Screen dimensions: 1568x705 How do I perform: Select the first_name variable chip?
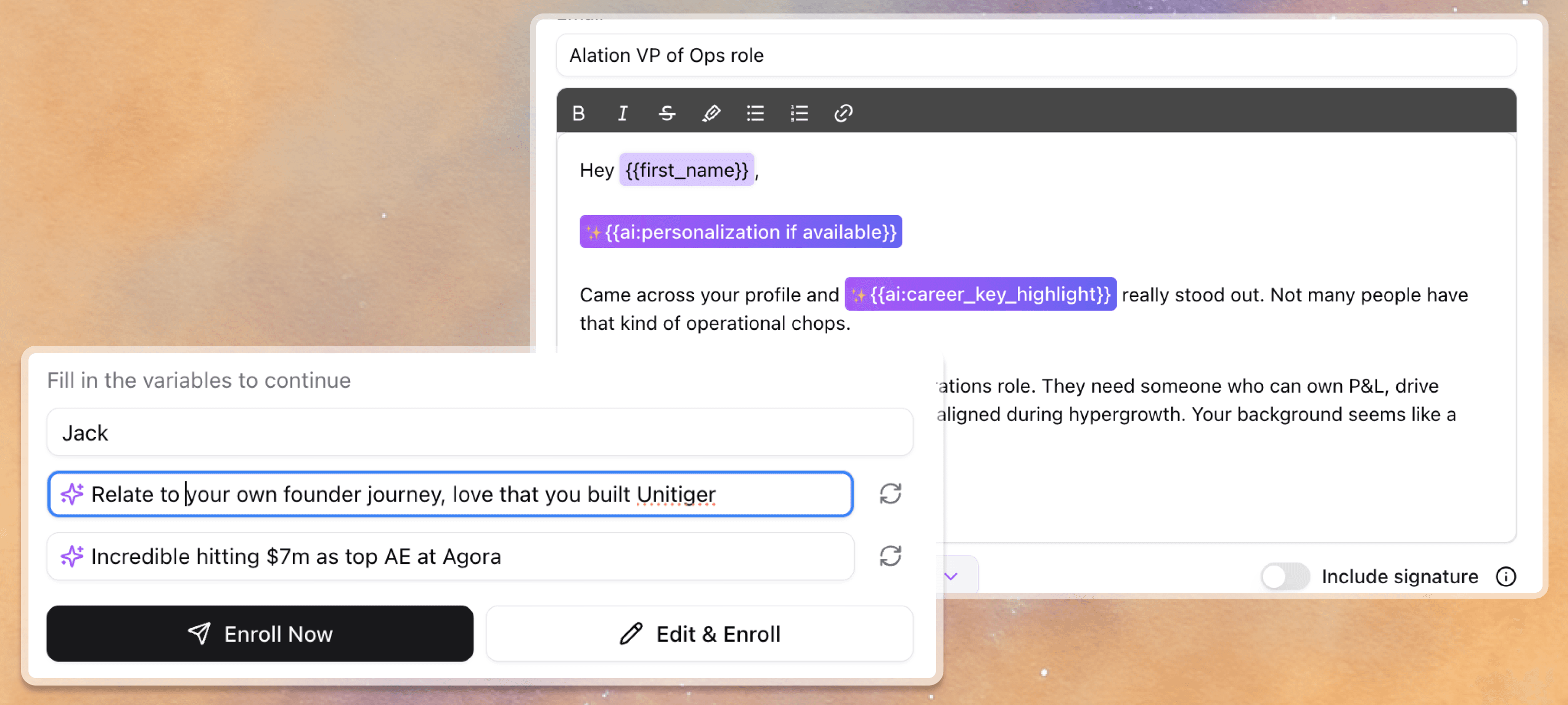pos(686,170)
